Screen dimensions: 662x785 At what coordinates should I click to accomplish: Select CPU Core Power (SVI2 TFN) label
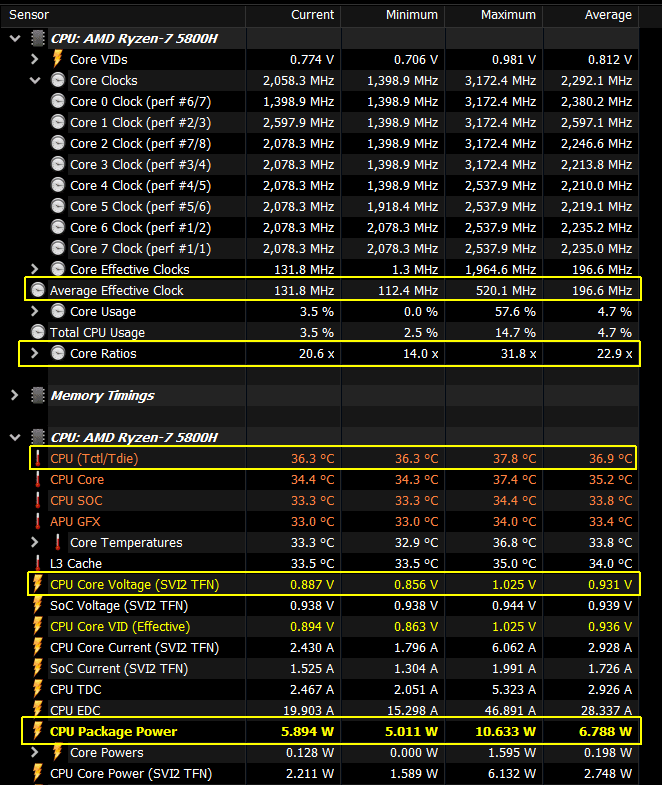(x=131, y=773)
